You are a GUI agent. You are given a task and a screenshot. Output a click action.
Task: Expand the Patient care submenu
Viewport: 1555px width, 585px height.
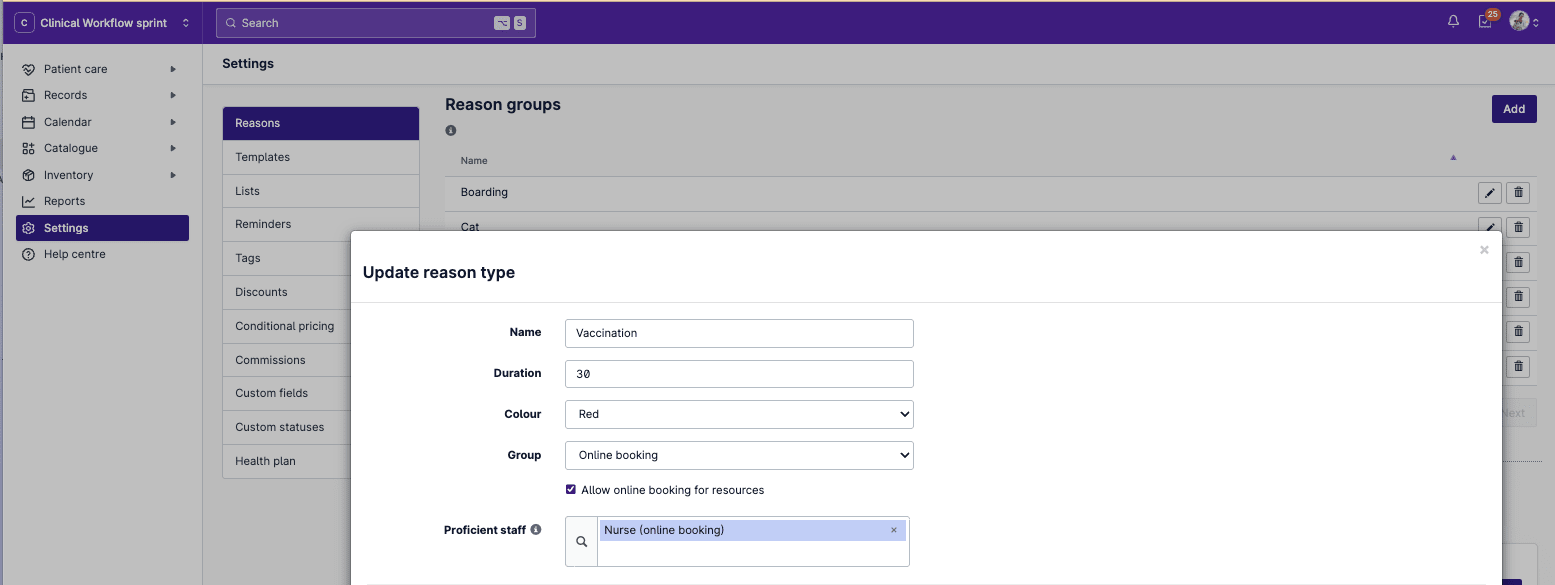(173, 69)
